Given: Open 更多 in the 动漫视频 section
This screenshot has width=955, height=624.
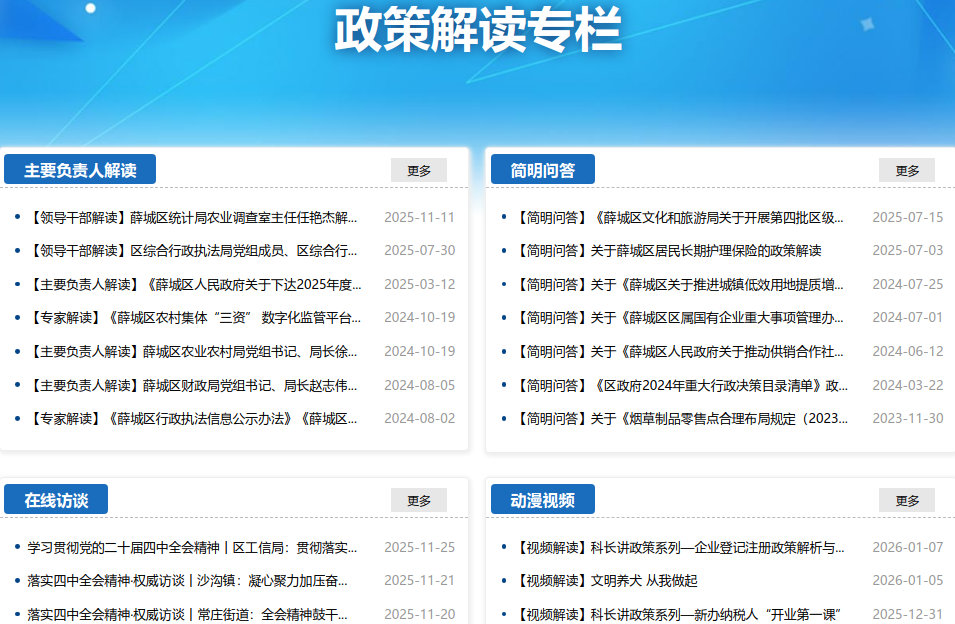Looking at the screenshot, I should [x=906, y=500].
